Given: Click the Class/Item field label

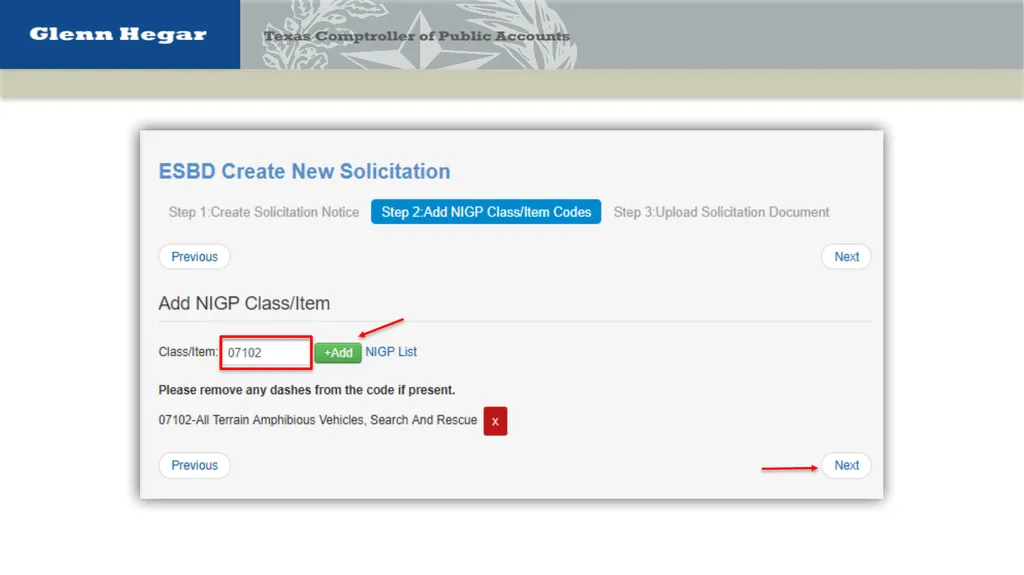Looking at the screenshot, I should 188,352.
